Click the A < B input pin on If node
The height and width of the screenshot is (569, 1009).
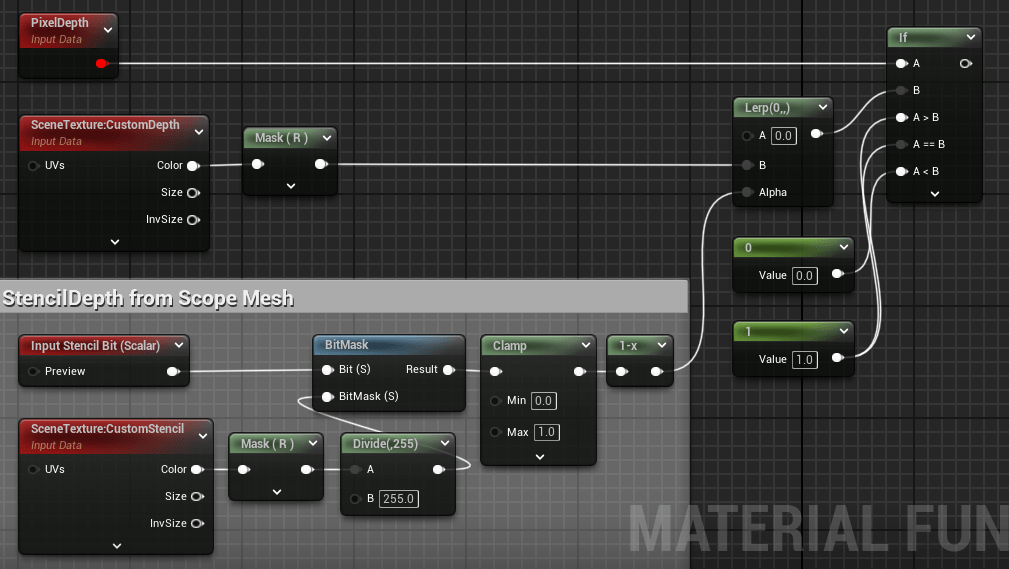901,171
